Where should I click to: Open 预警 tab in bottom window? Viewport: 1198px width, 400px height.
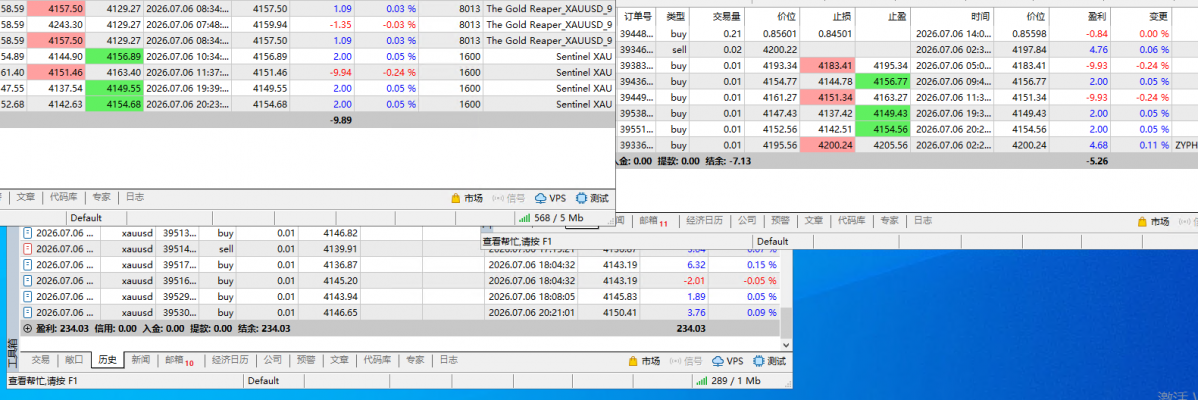pyautogui.click(x=306, y=360)
